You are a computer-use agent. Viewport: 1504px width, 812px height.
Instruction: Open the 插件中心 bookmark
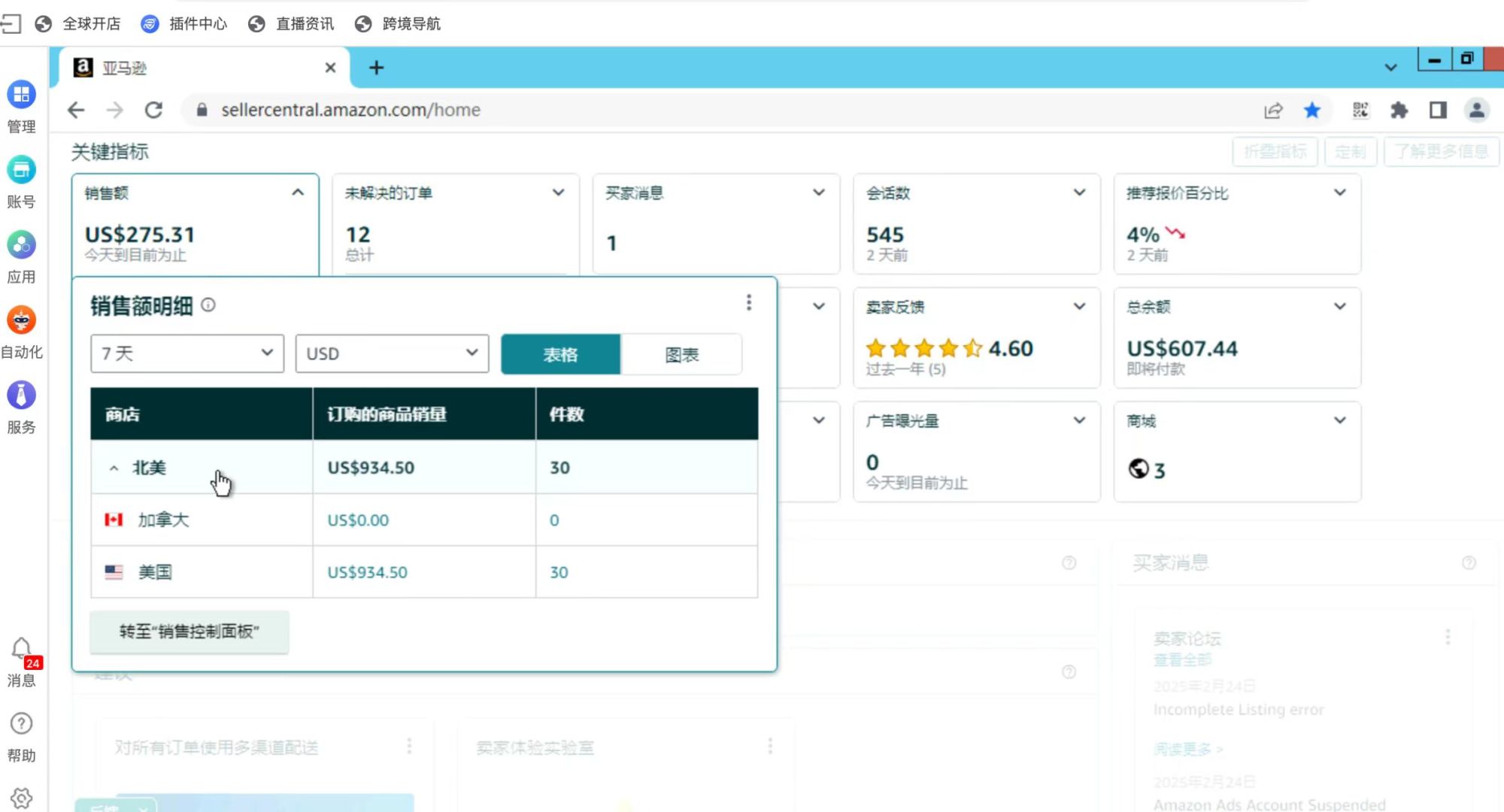(184, 24)
